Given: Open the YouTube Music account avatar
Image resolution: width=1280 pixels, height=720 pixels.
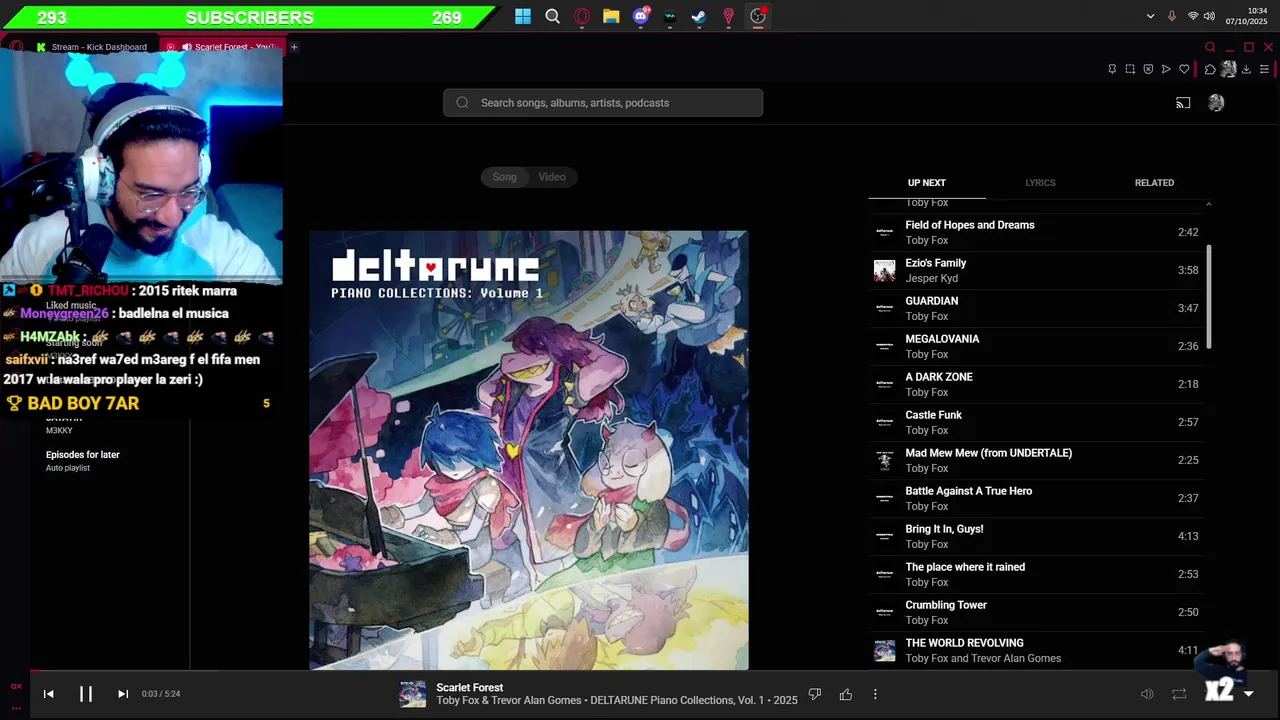Looking at the screenshot, I should point(1216,103).
